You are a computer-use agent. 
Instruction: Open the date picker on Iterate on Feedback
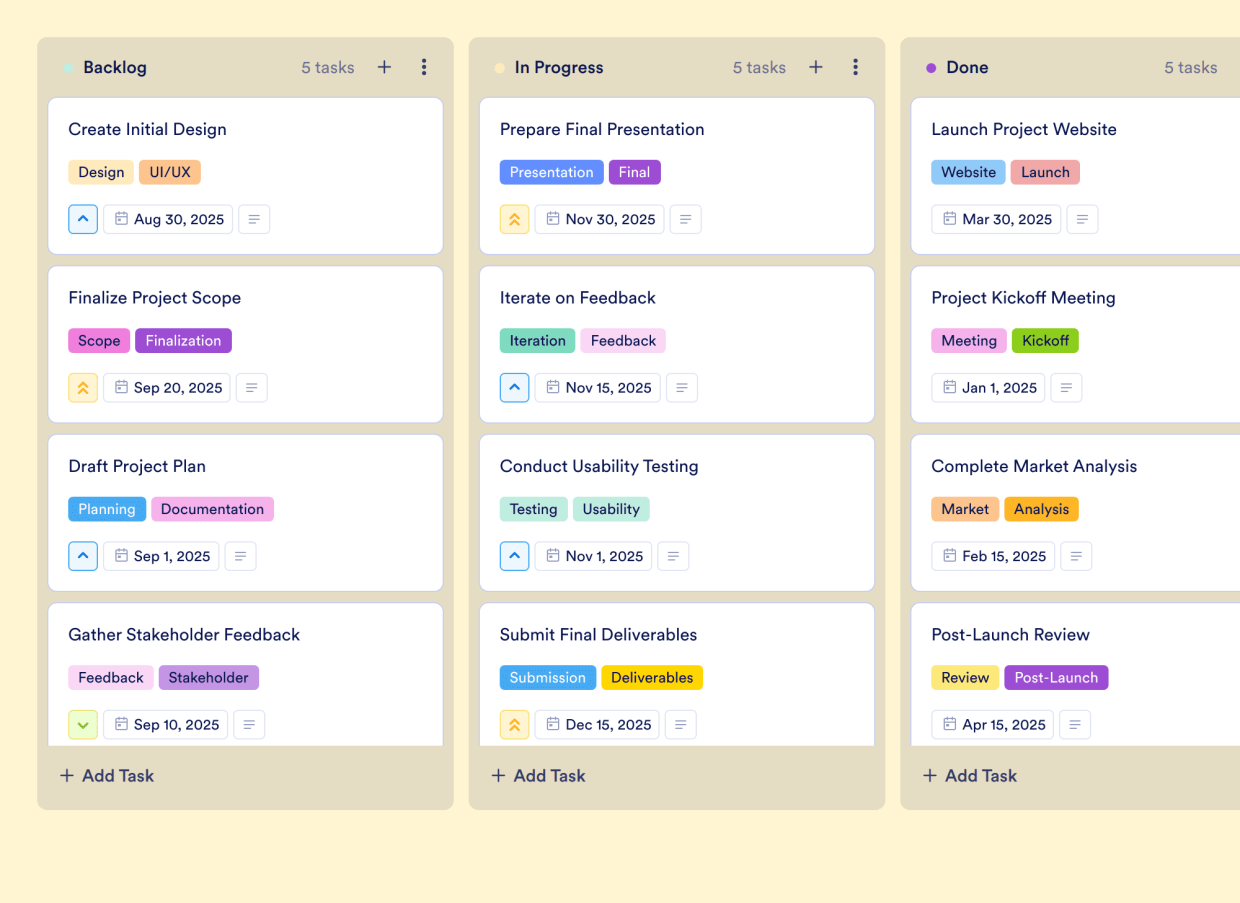tap(597, 387)
